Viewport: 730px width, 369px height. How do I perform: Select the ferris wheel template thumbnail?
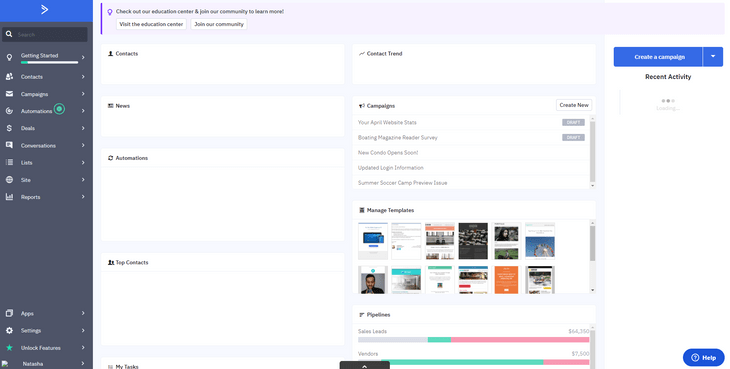pyautogui.click(x=540, y=241)
